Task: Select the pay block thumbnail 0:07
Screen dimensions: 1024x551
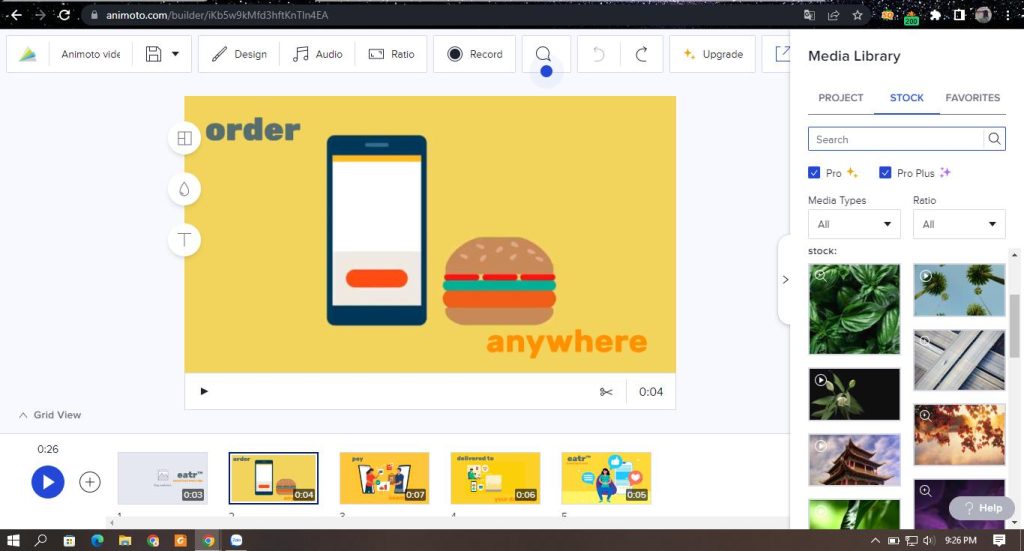Action: coord(385,478)
